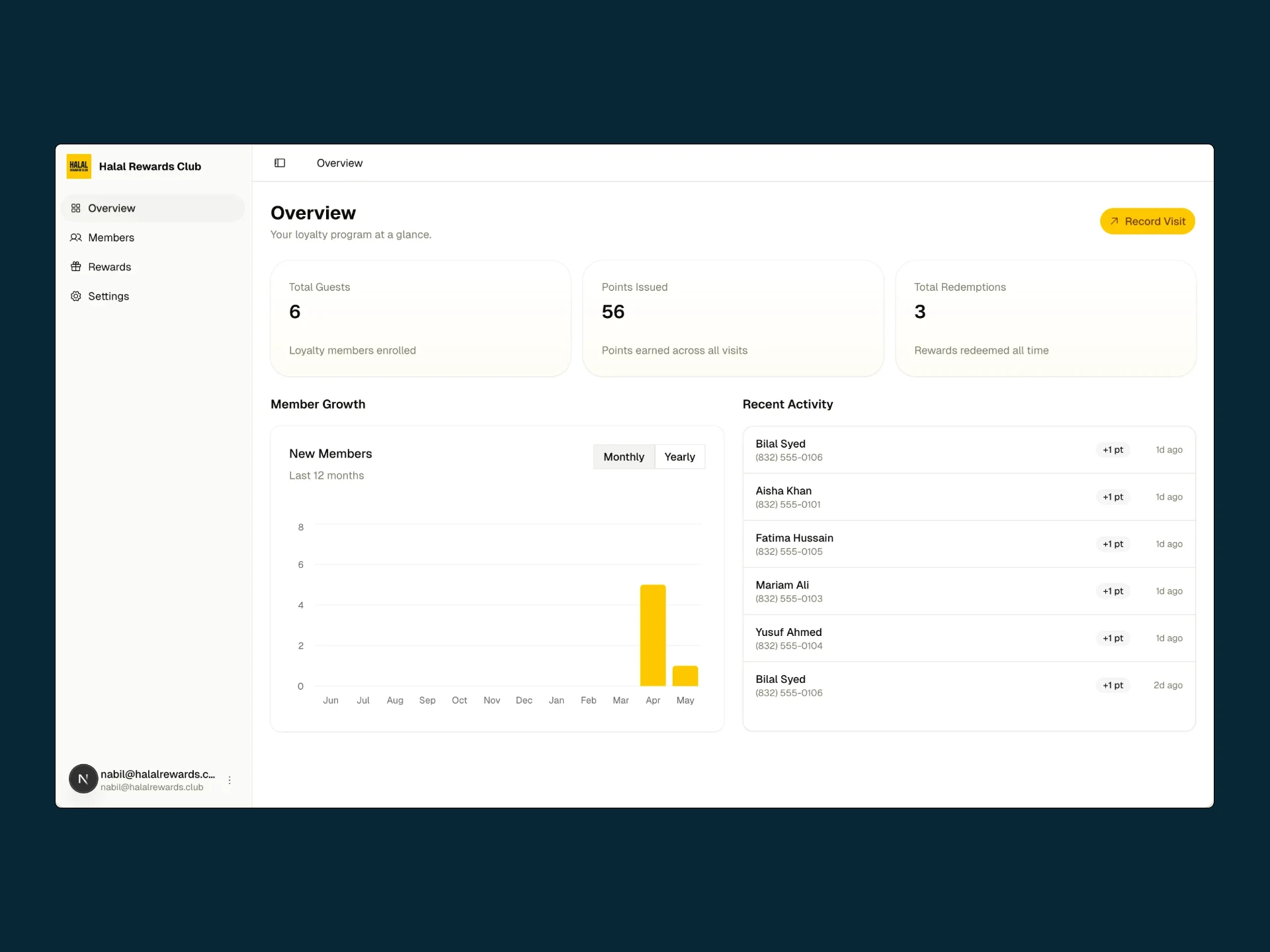The image size is (1270, 952).
Task: Switch chart to Monthly view
Action: coord(624,457)
